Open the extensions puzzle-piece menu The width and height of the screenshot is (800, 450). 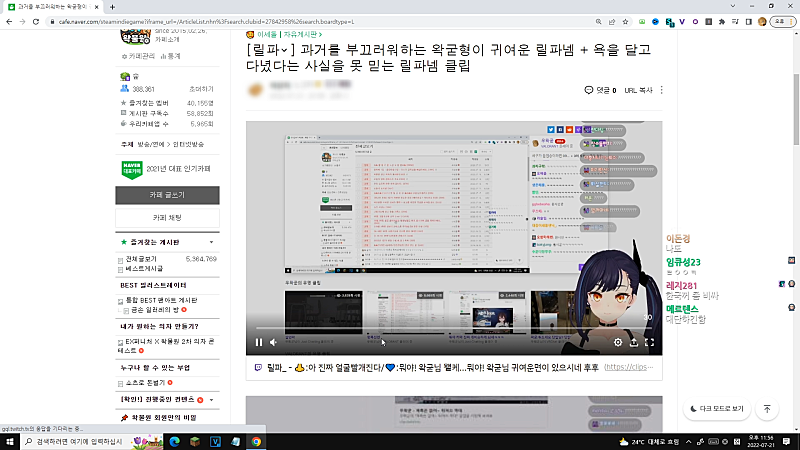[x=722, y=21]
